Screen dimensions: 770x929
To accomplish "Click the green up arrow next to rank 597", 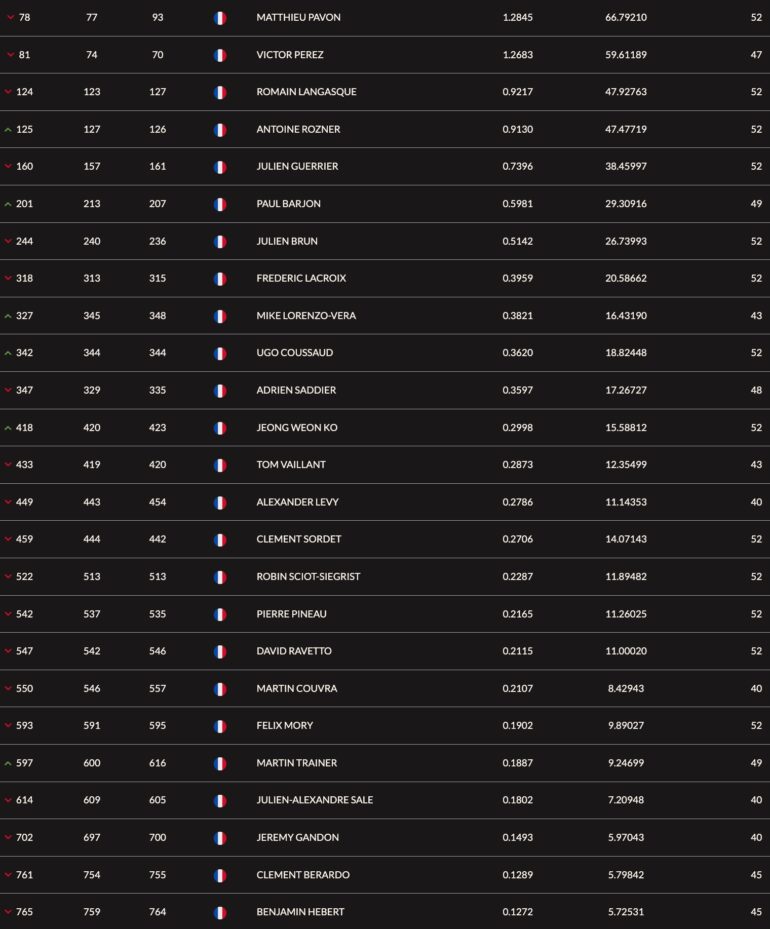I will [8, 763].
